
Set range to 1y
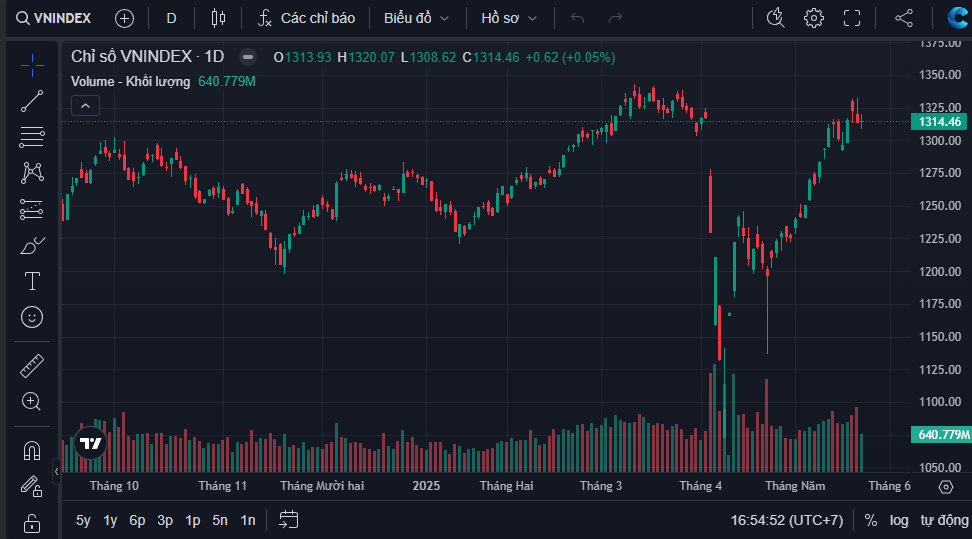110,520
